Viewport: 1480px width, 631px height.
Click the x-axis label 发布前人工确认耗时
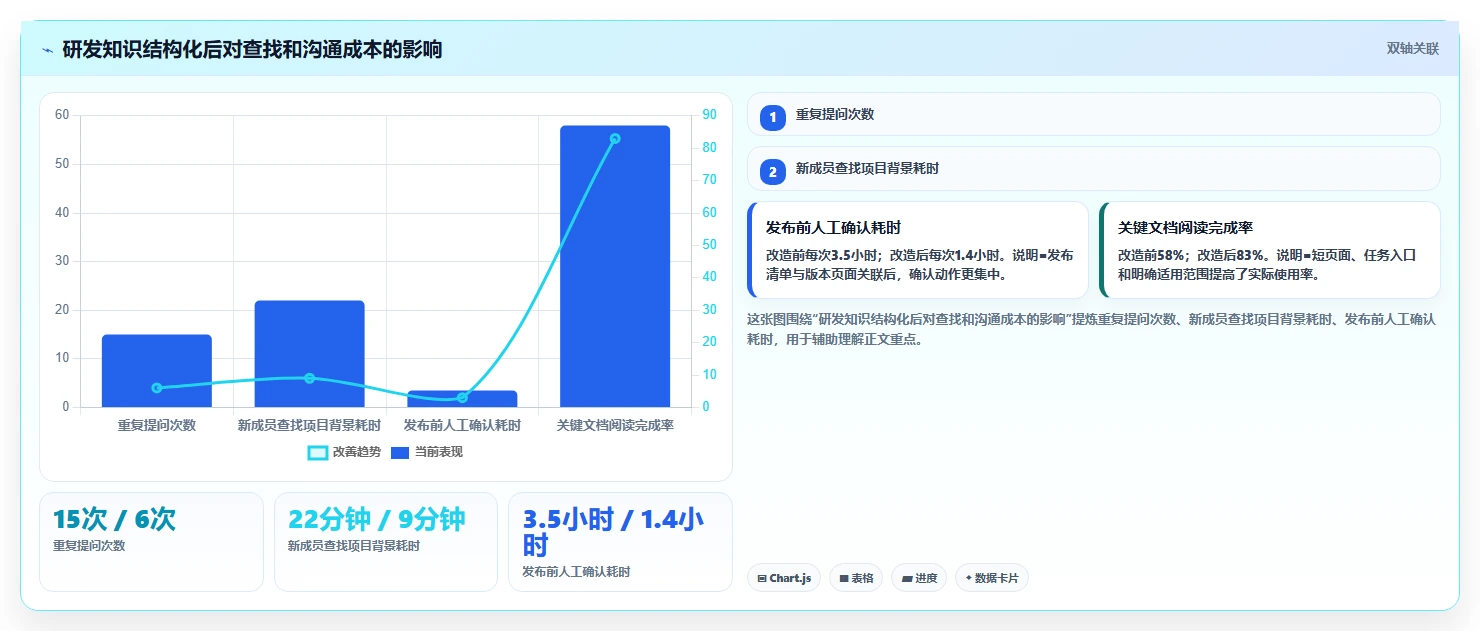(462, 425)
